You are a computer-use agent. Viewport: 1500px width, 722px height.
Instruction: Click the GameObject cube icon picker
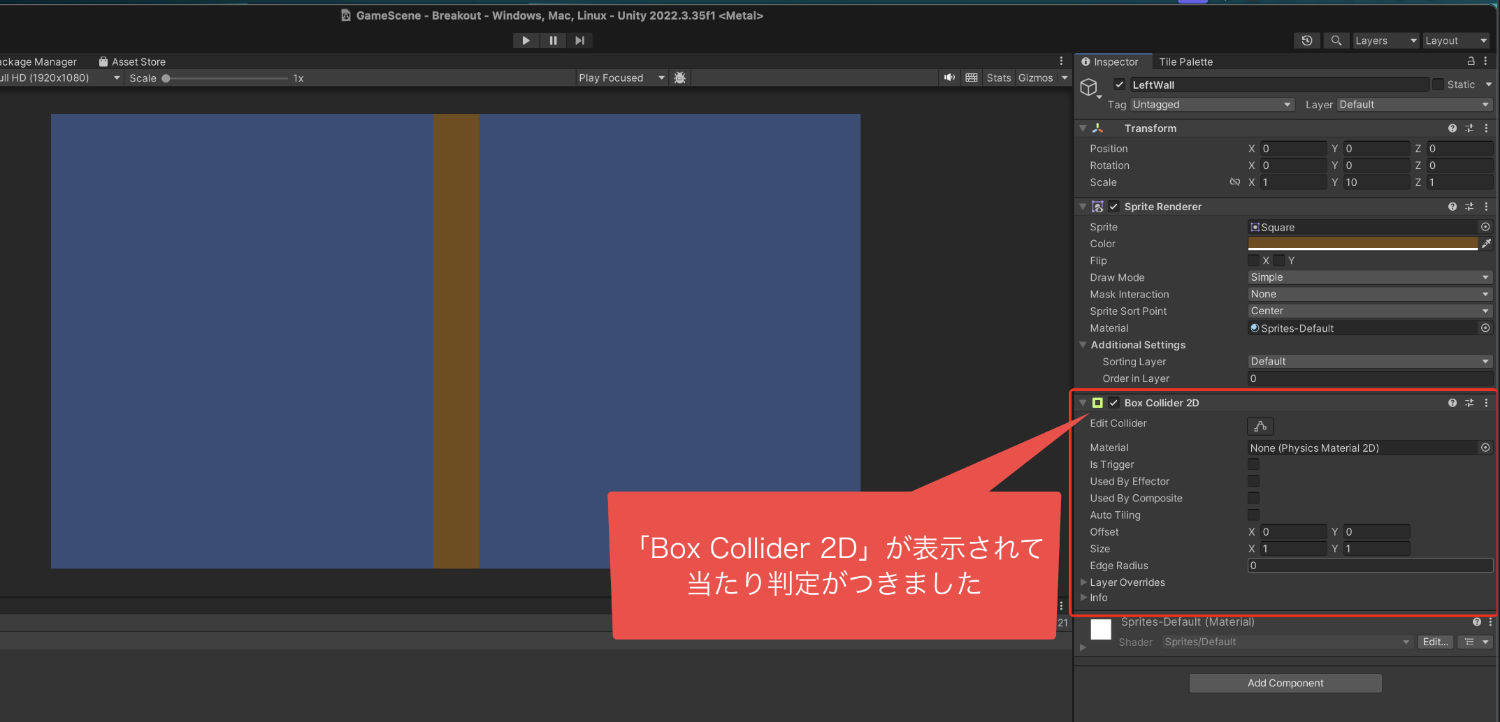point(1090,89)
